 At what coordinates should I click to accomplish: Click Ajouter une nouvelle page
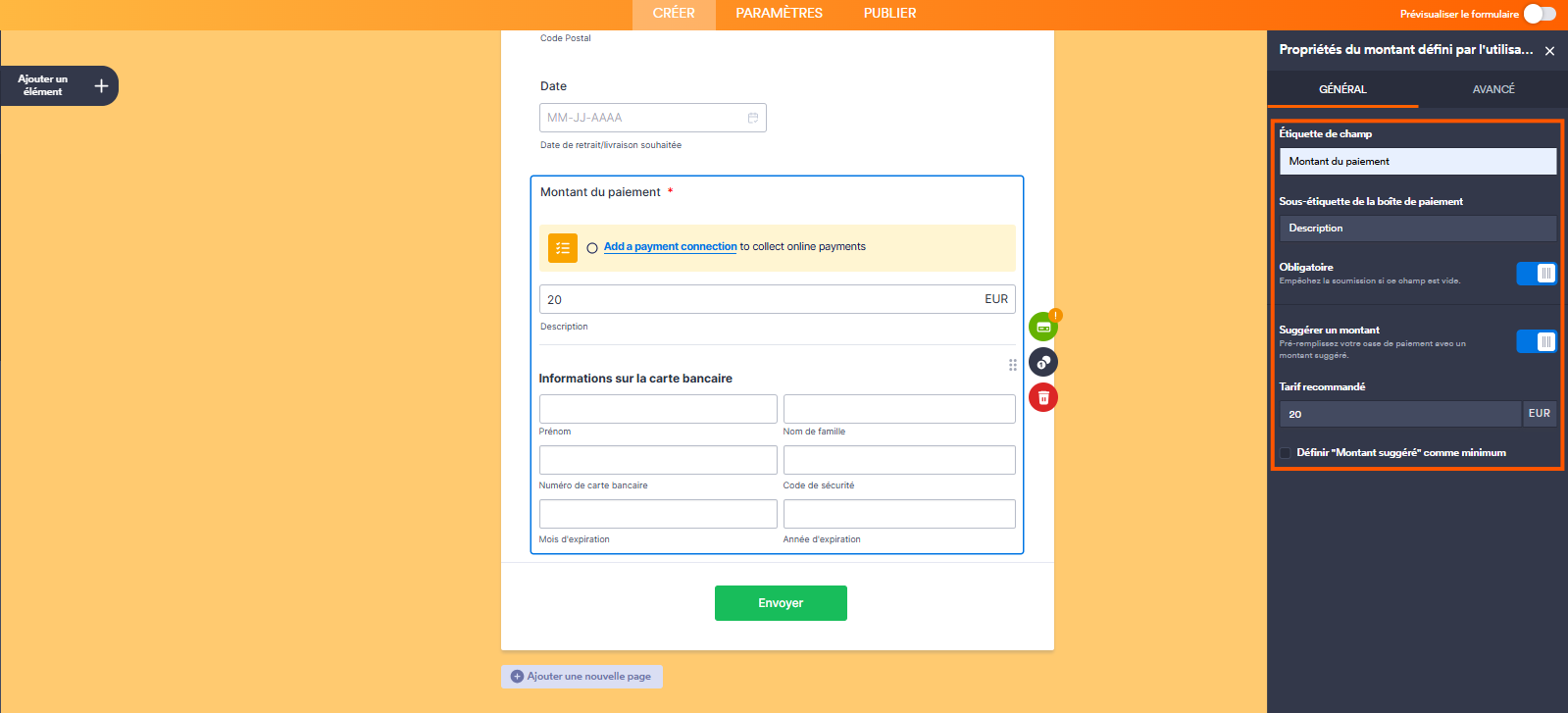582,677
